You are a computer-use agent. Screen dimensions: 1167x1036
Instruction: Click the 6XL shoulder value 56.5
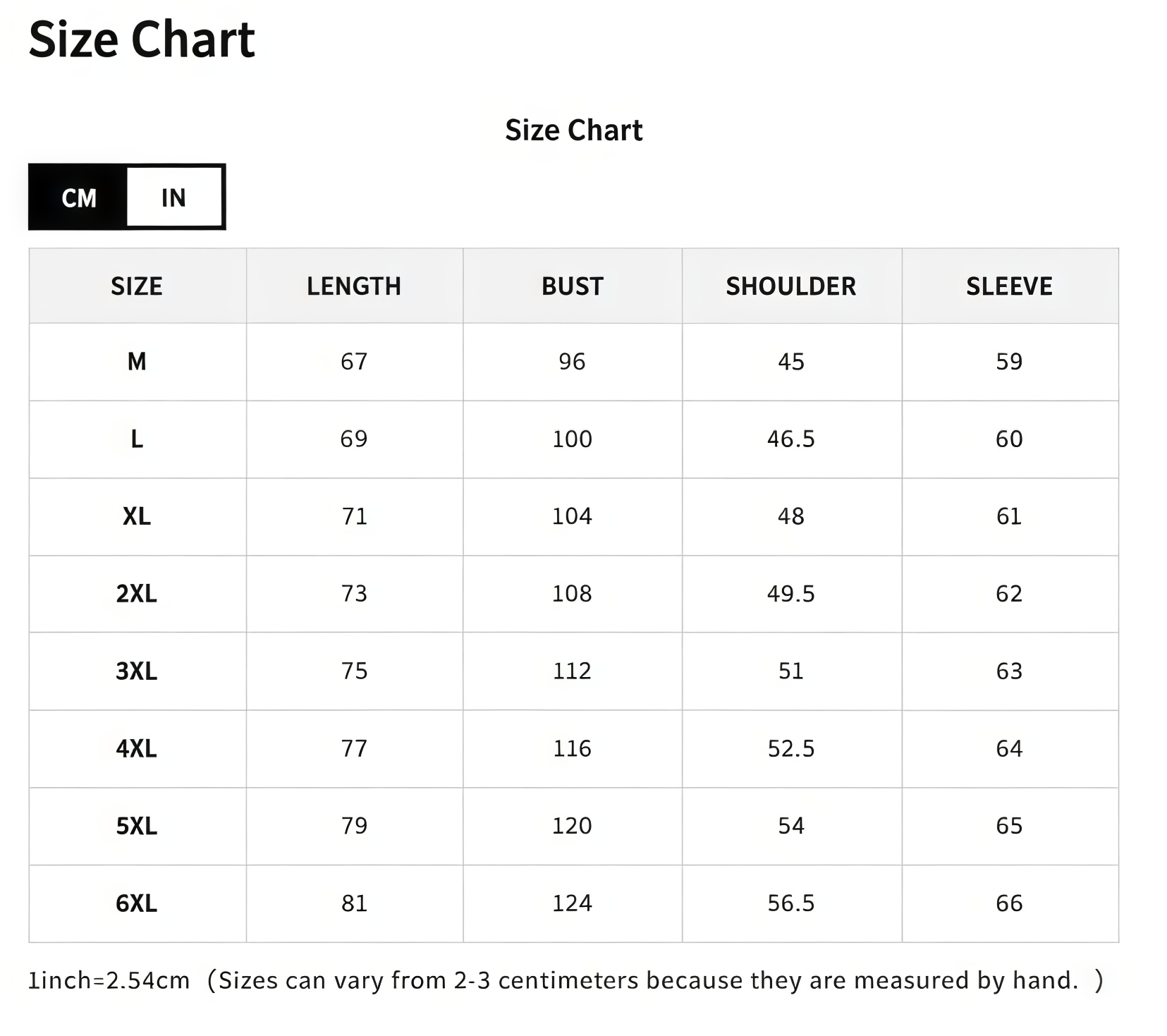(x=790, y=903)
